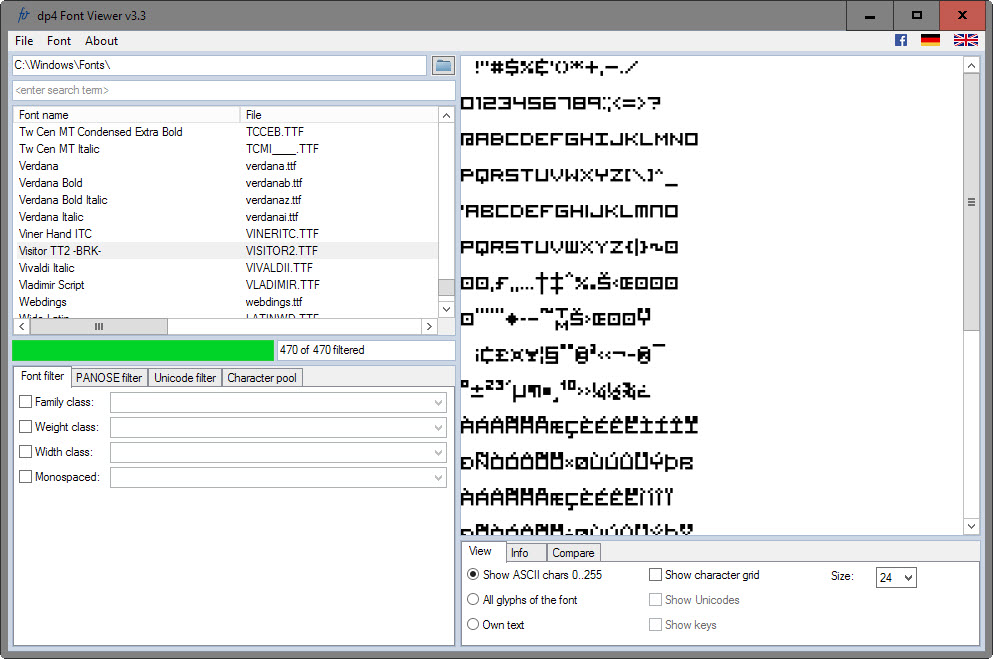This screenshot has width=993, height=659.
Task: Tick Show character grid checkbox
Action: click(x=655, y=575)
